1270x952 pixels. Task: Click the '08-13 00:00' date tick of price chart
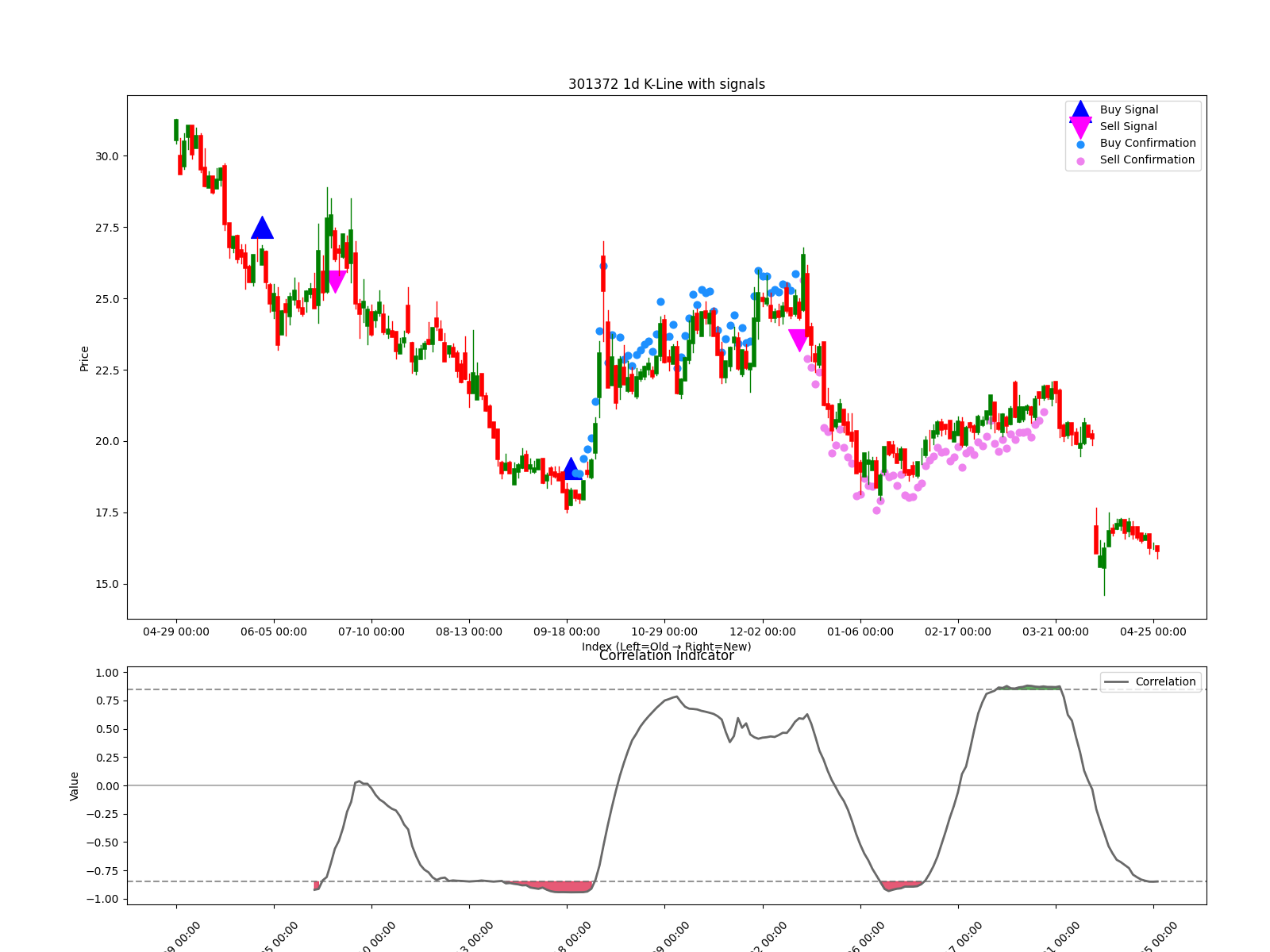469,632
